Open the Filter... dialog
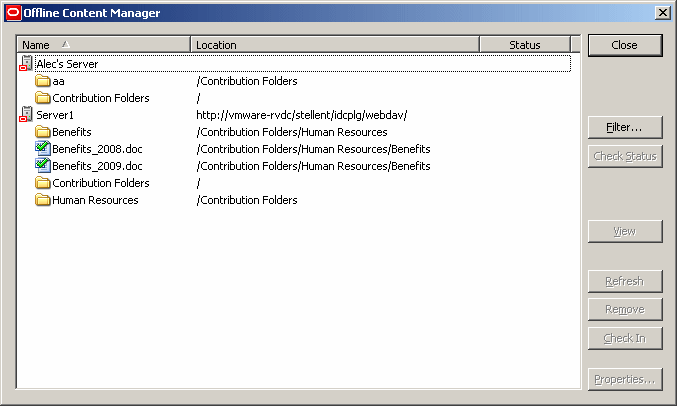This screenshot has height=406, width=677. 624,128
